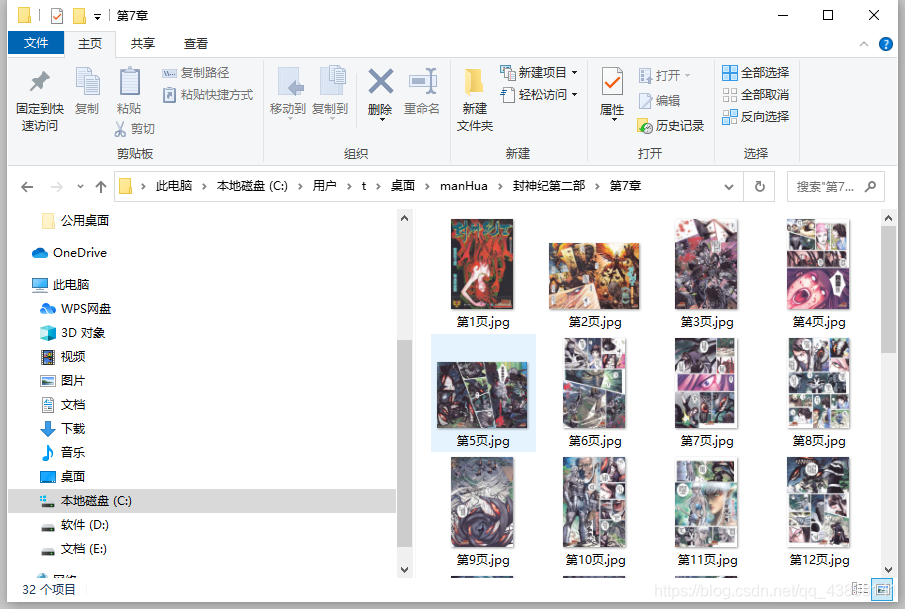Image resolution: width=905 pixels, height=609 pixels.
Task: Open the File (文件) tab
Action: point(36,43)
